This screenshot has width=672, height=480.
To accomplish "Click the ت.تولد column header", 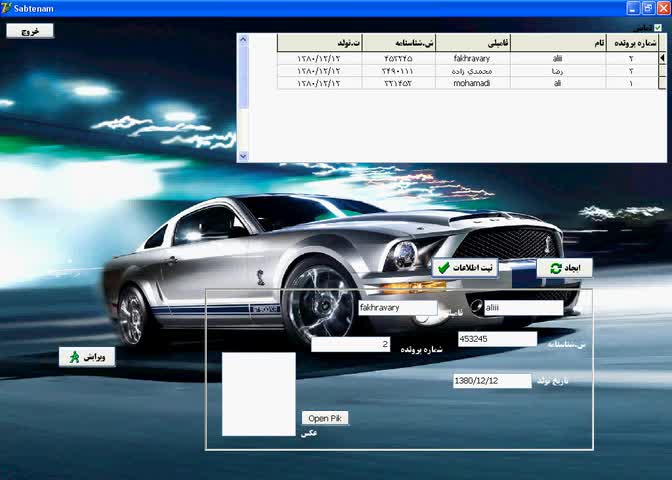I will click(x=320, y=43).
